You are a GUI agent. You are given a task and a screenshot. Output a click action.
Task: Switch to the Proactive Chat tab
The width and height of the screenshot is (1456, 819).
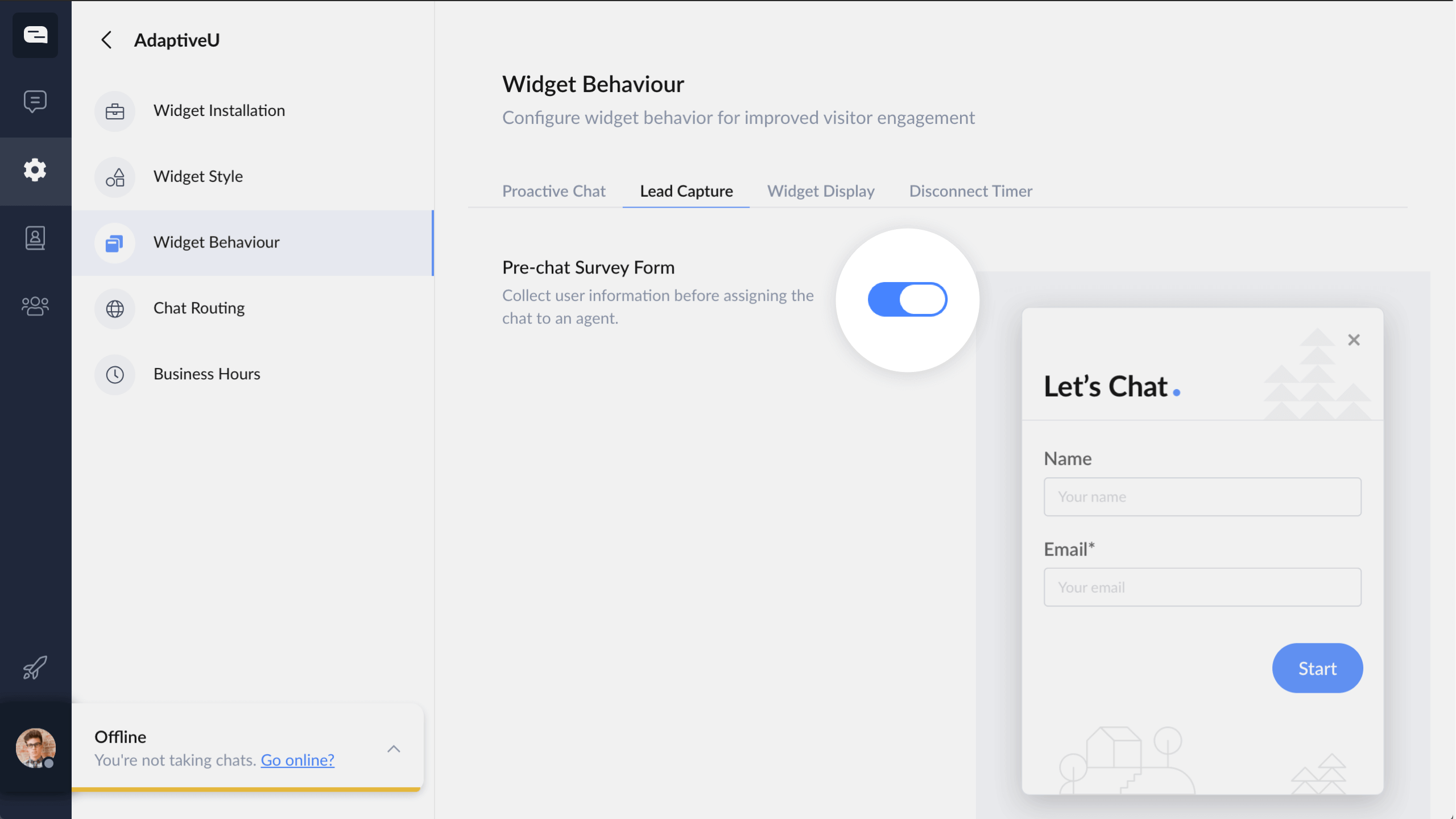554,191
